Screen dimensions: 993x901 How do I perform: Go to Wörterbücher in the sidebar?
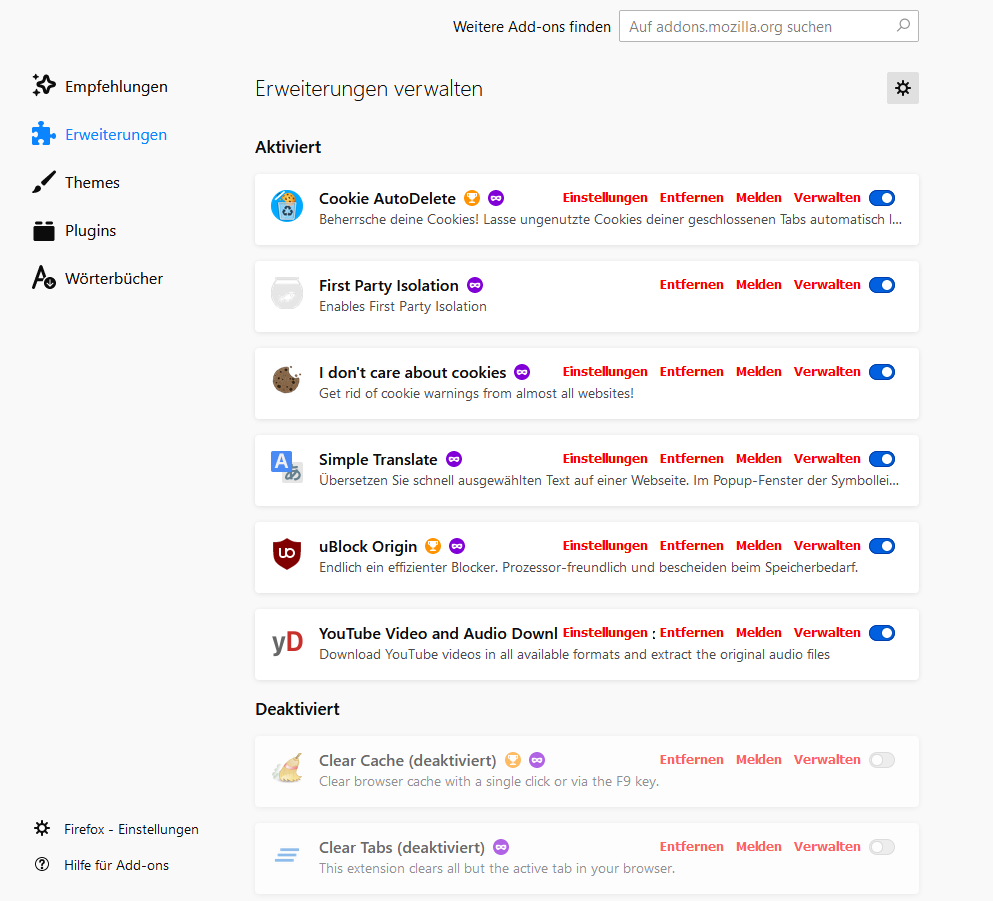pyautogui.click(x=113, y=278)
